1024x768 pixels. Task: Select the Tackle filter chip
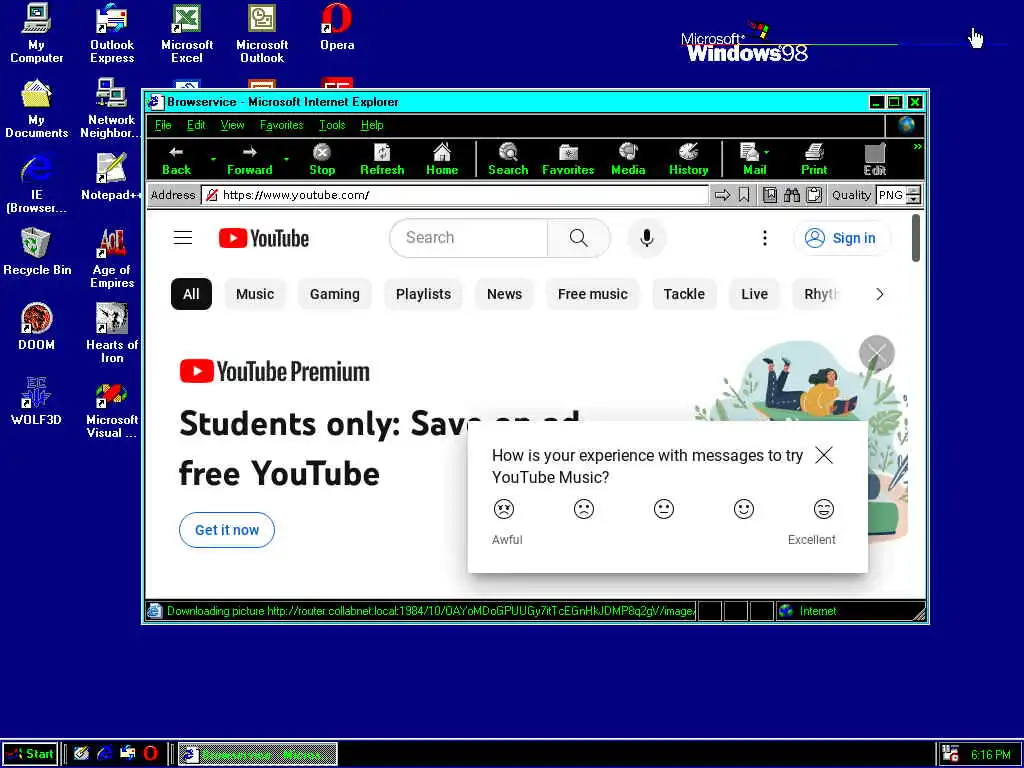click(x=684, y=294)
